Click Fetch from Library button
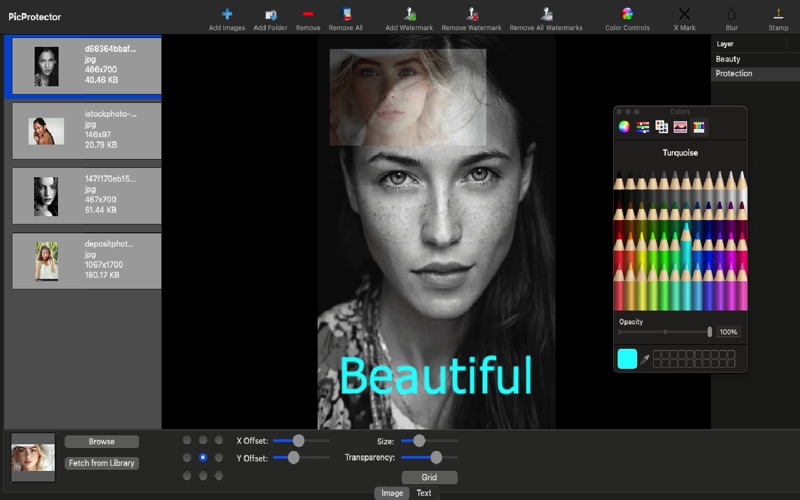 click(102, 463)
